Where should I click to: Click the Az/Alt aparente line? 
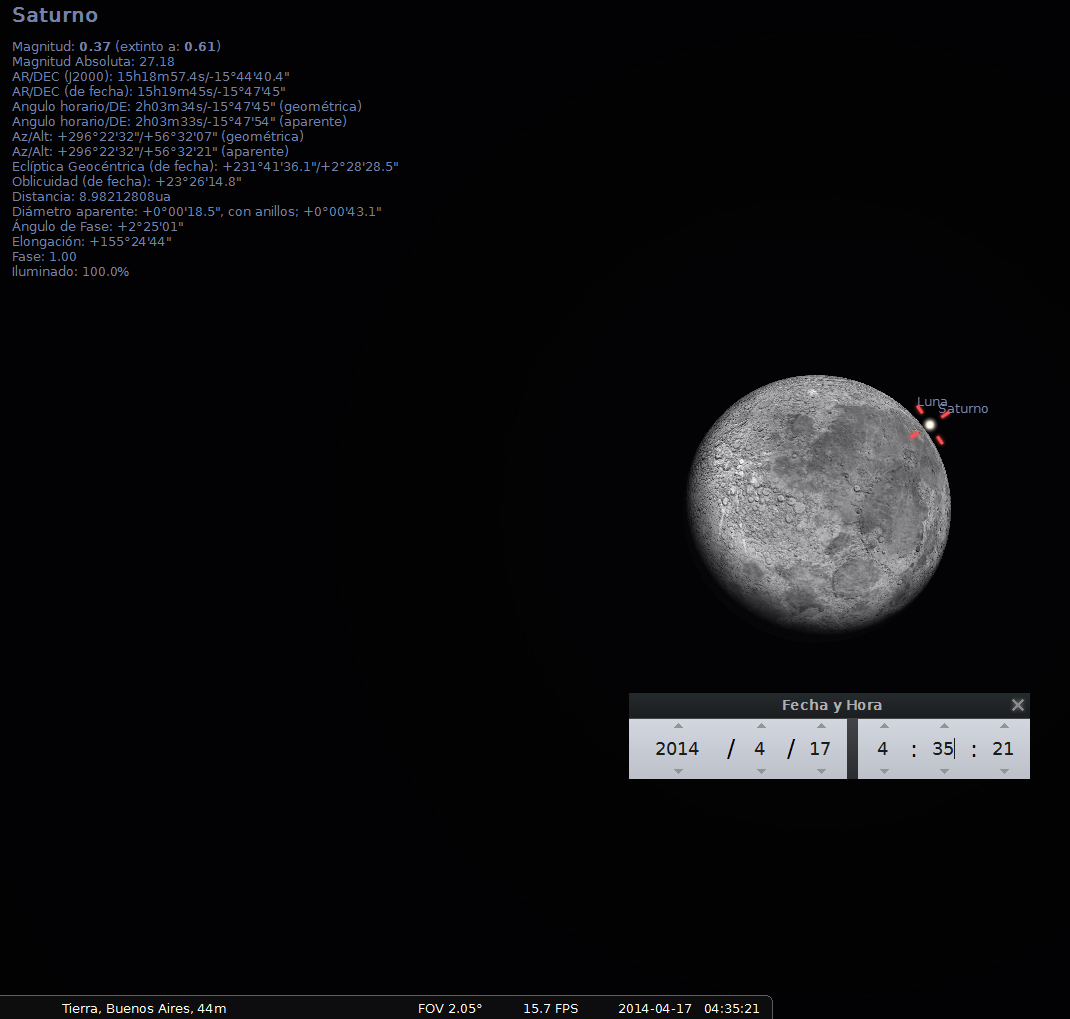click(150, 152)
